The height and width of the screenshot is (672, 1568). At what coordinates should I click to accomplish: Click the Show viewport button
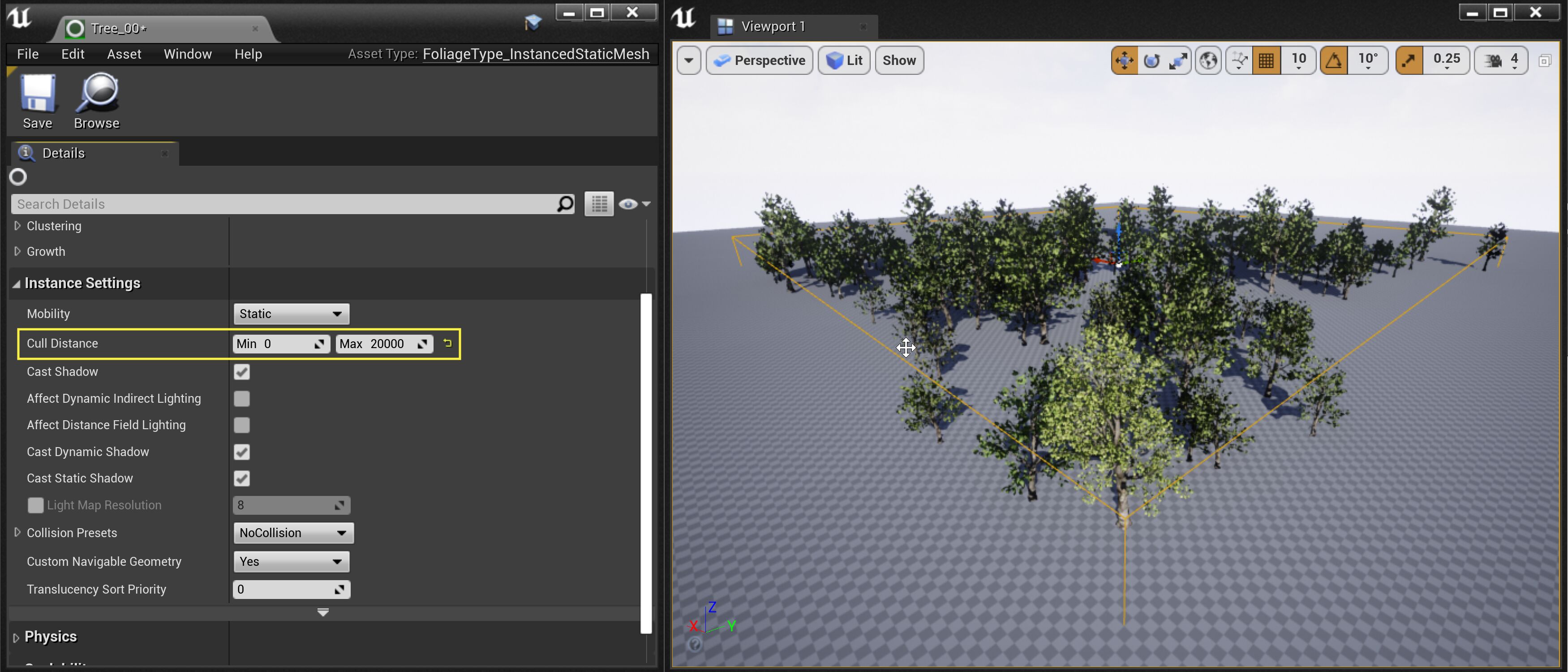898,60
